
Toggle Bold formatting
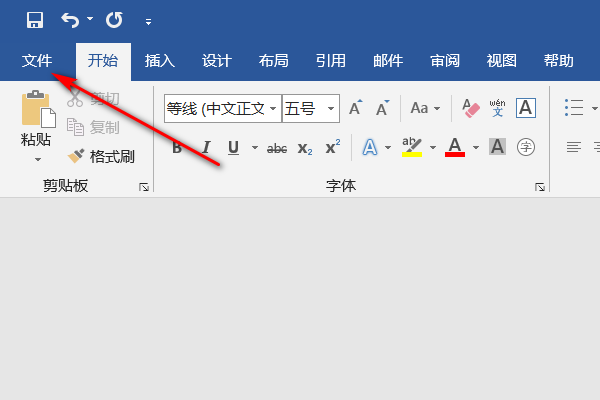[177, 148]
